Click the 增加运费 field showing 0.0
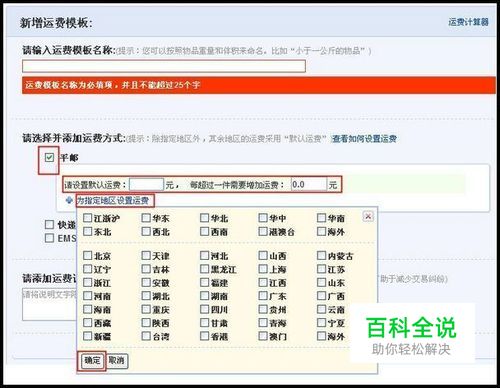The width and height of the screenshot is (500, 388). click(x=309, y=184)
